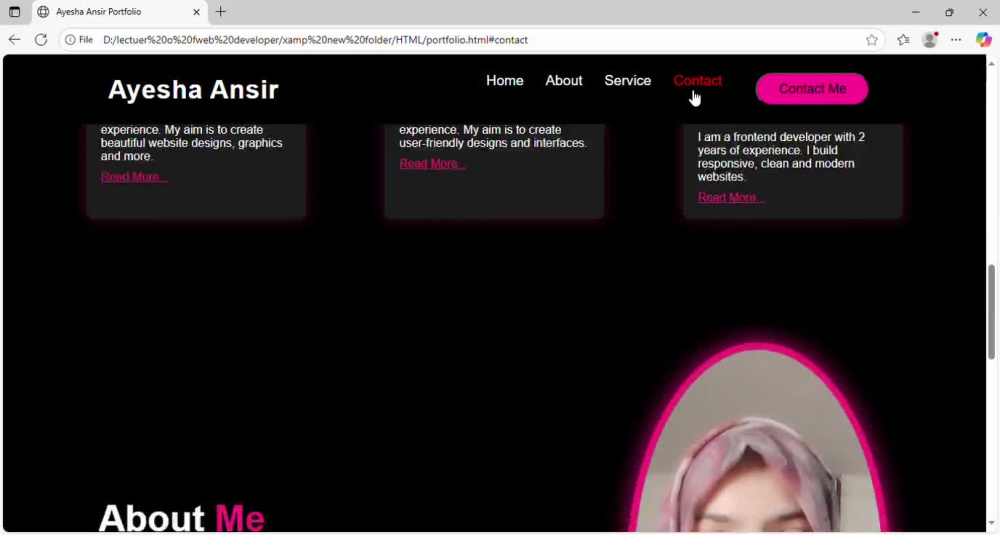Restore down the browser window
The height and width of the screenshot is (535, 1000).
950,11
